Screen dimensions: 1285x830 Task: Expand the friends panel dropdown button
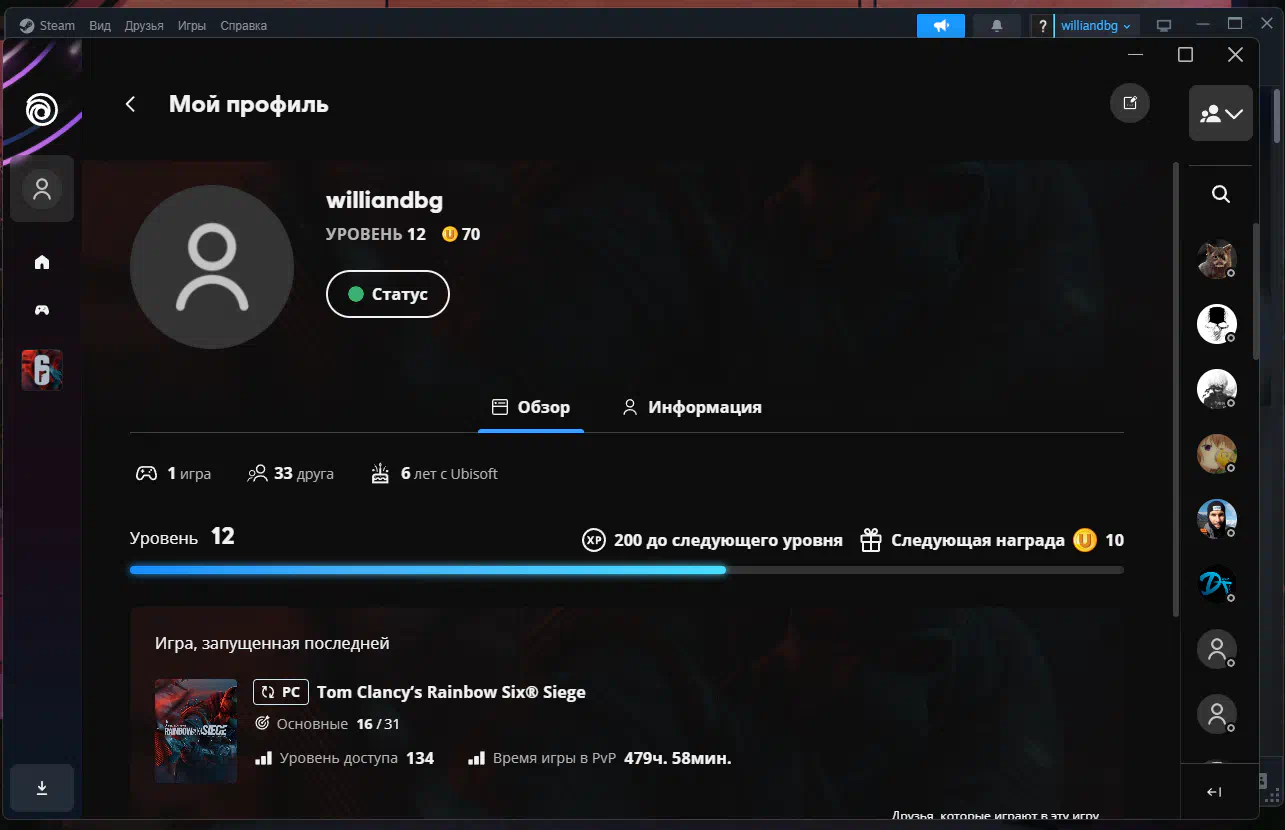1220,113
